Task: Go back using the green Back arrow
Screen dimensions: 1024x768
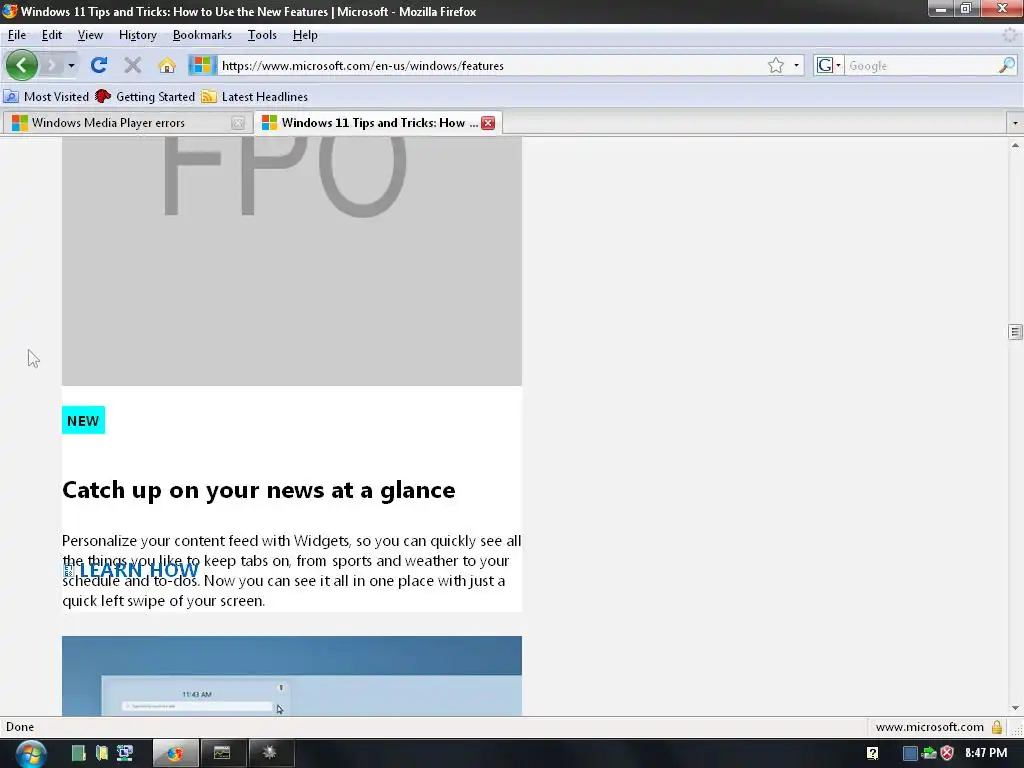Action: (x=21, y=65)
